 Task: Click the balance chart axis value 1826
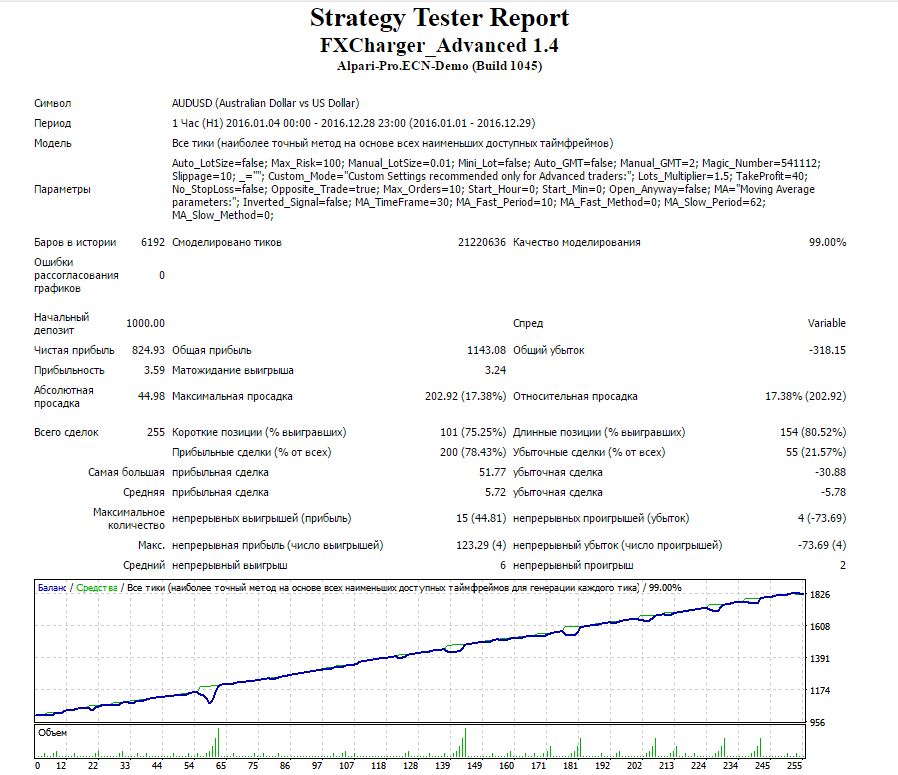[820, 595]
